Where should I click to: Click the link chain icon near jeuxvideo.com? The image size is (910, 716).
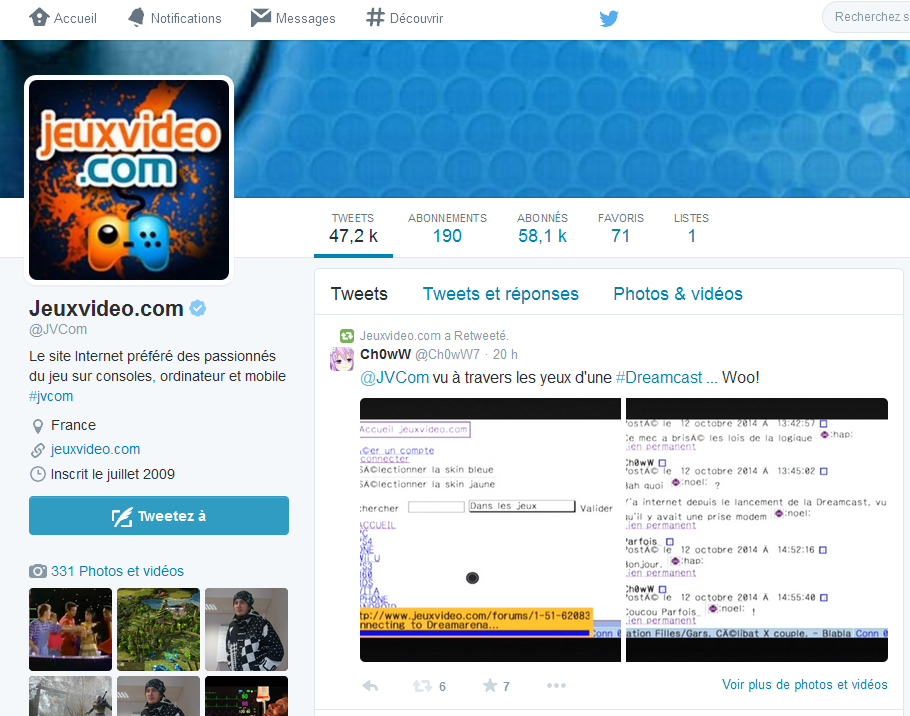click(38, 450)
